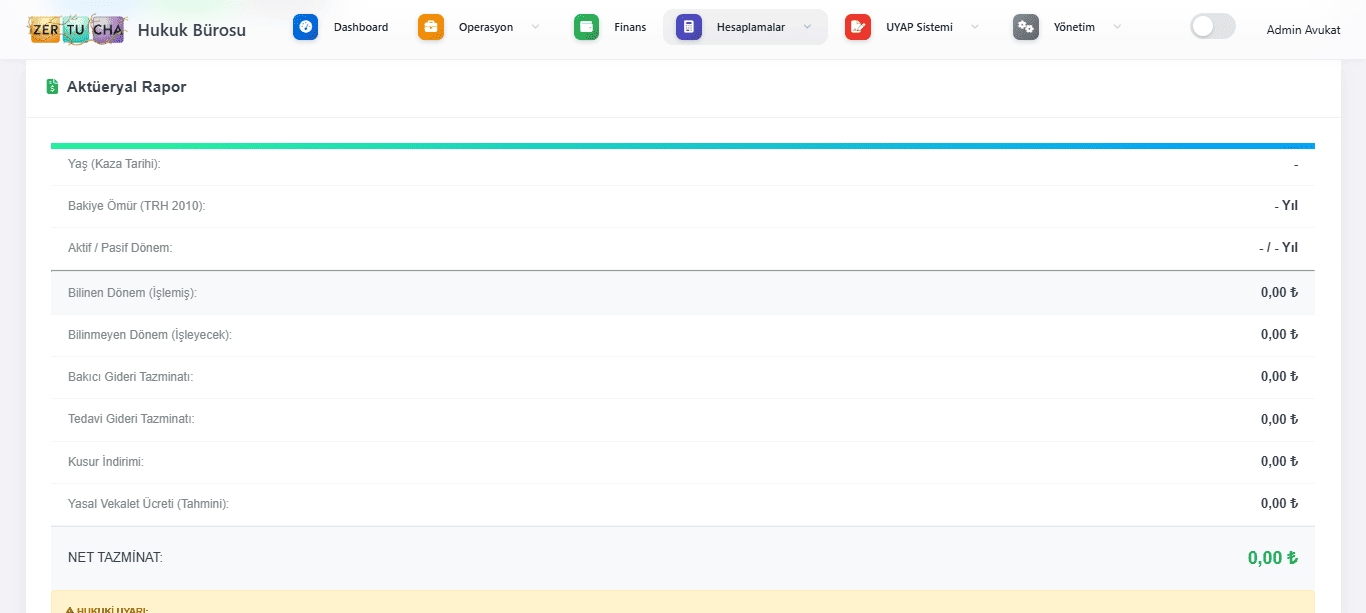Toggle the switch beside Admin Avukat

click(x=1213, y=27)
